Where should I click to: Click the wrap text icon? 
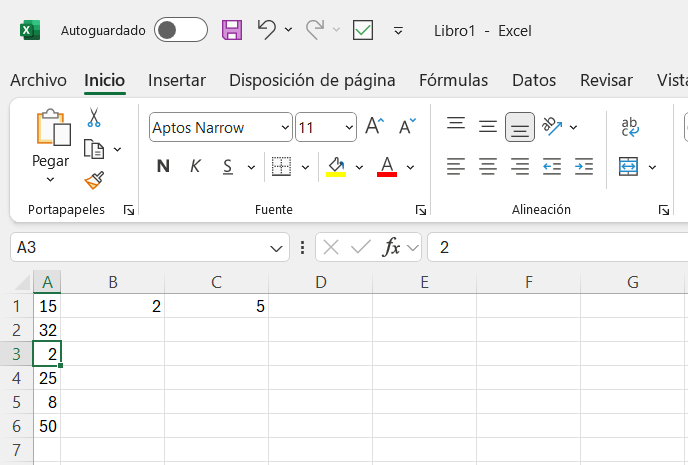click(630, 127)
